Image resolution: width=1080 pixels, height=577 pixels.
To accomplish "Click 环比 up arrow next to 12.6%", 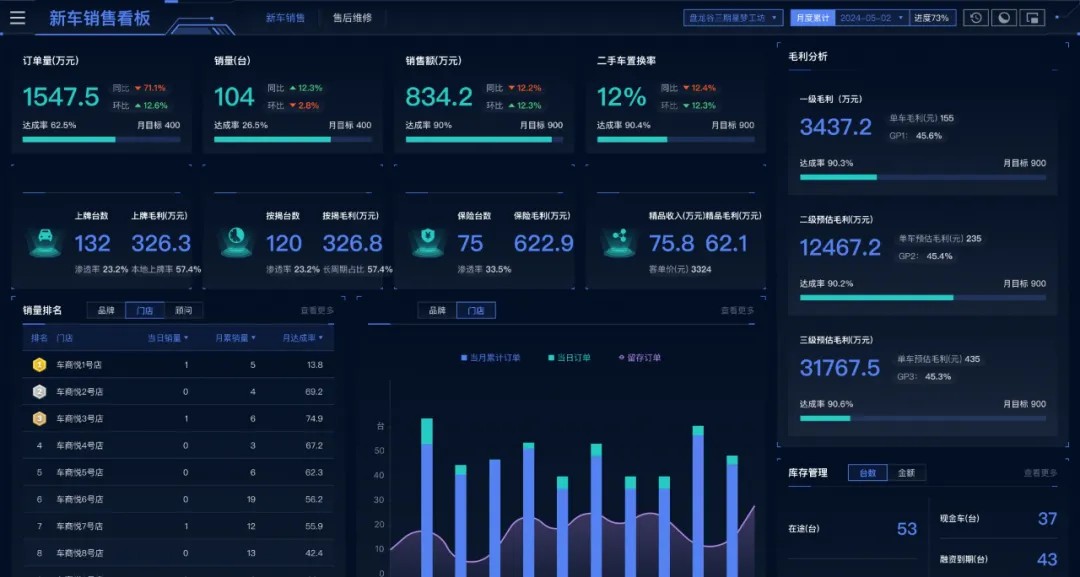I will [138, 106].
